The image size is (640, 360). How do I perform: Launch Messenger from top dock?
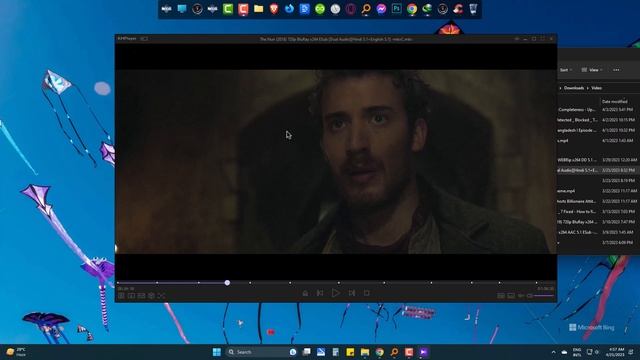click(381, 9)
